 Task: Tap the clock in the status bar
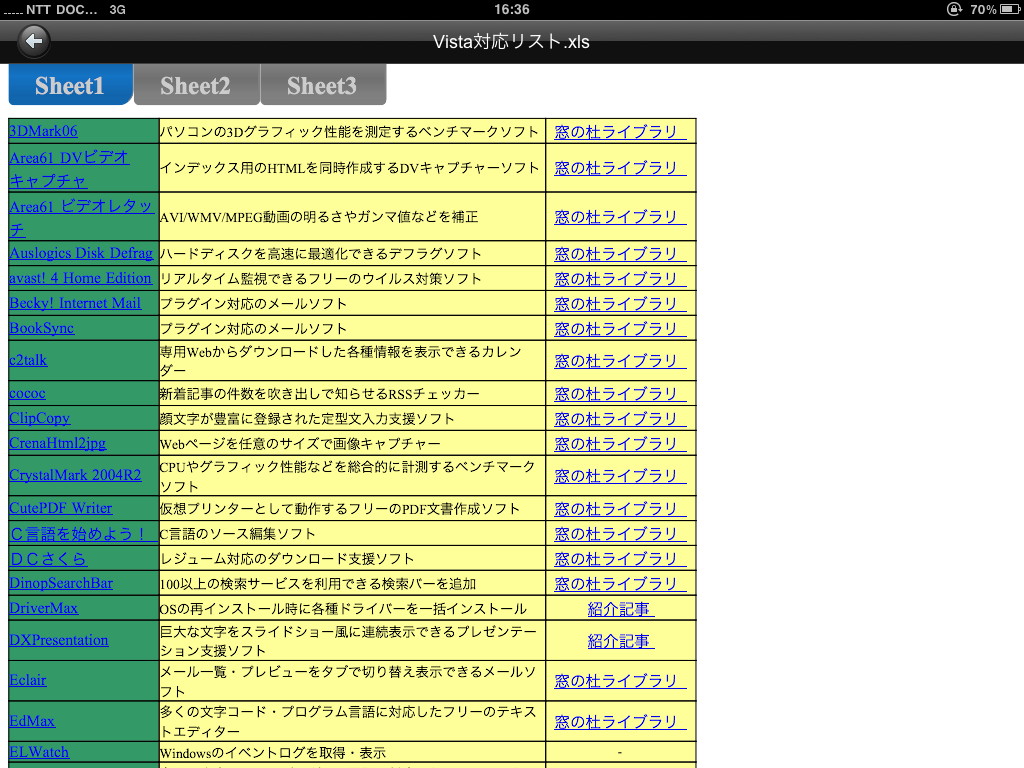(512, 10)
